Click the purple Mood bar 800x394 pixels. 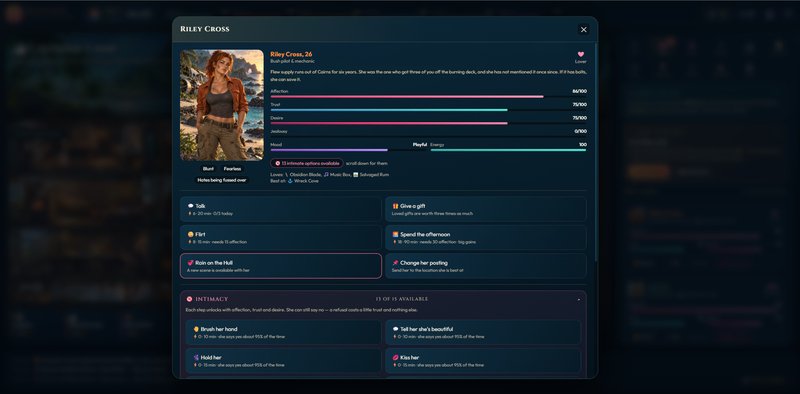(x=329, y=150)
